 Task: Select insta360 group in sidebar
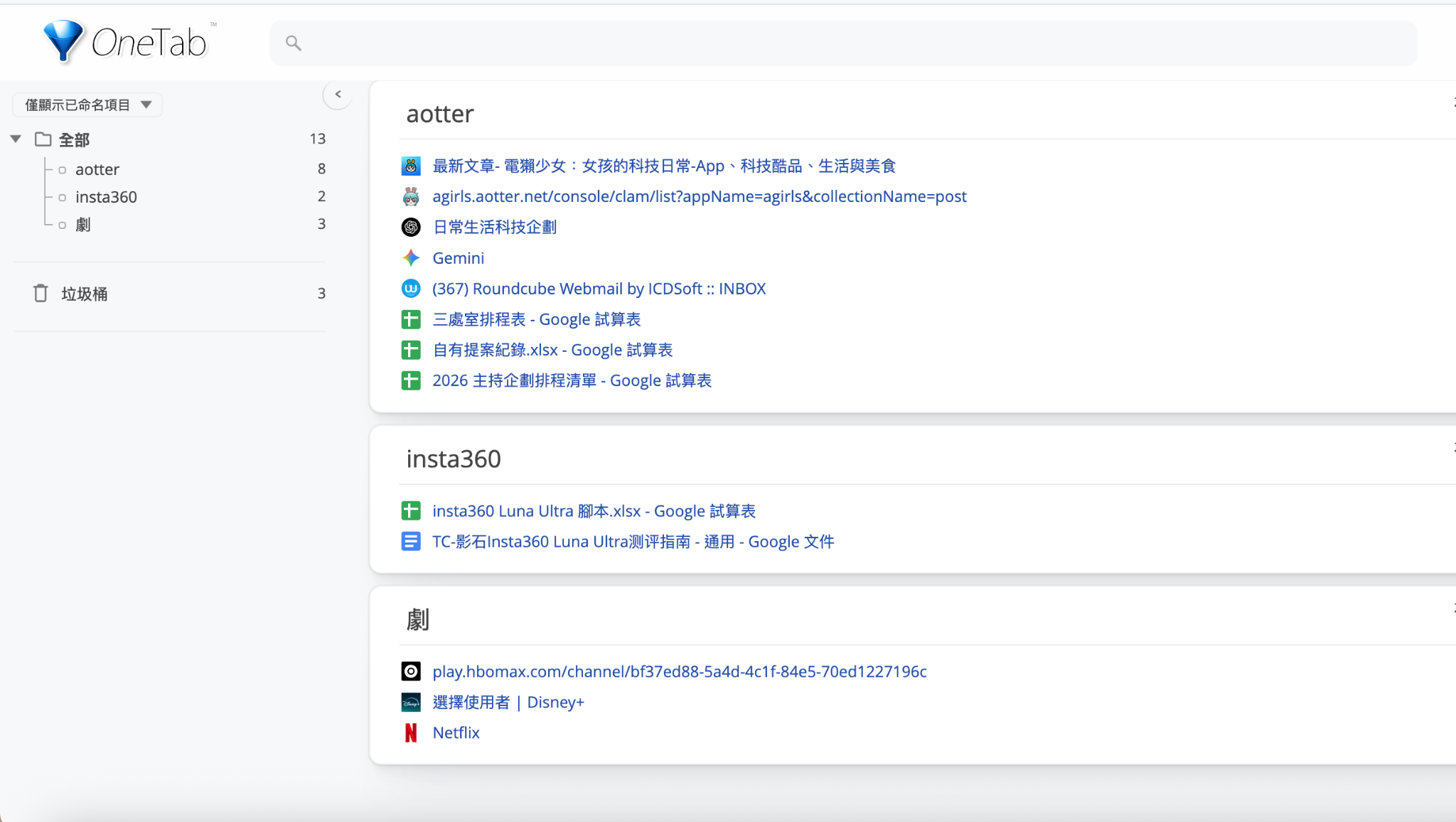(106, 197)
